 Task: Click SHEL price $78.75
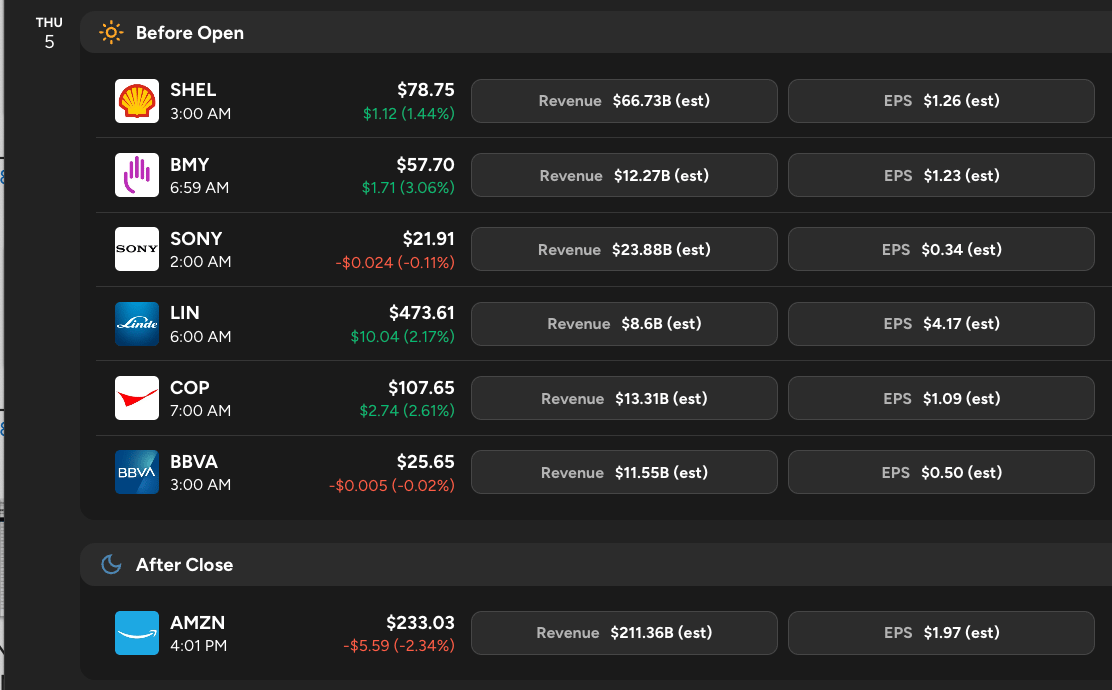[x=426, y=90]
